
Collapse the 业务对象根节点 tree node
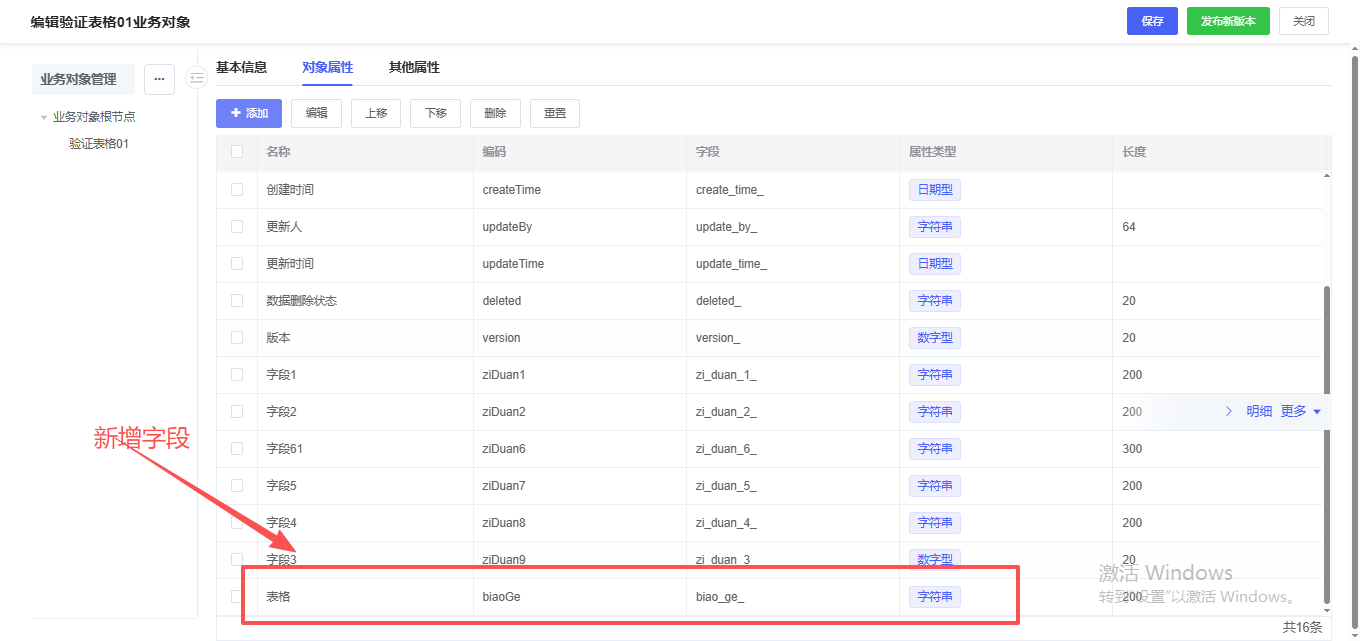point(44,117)
